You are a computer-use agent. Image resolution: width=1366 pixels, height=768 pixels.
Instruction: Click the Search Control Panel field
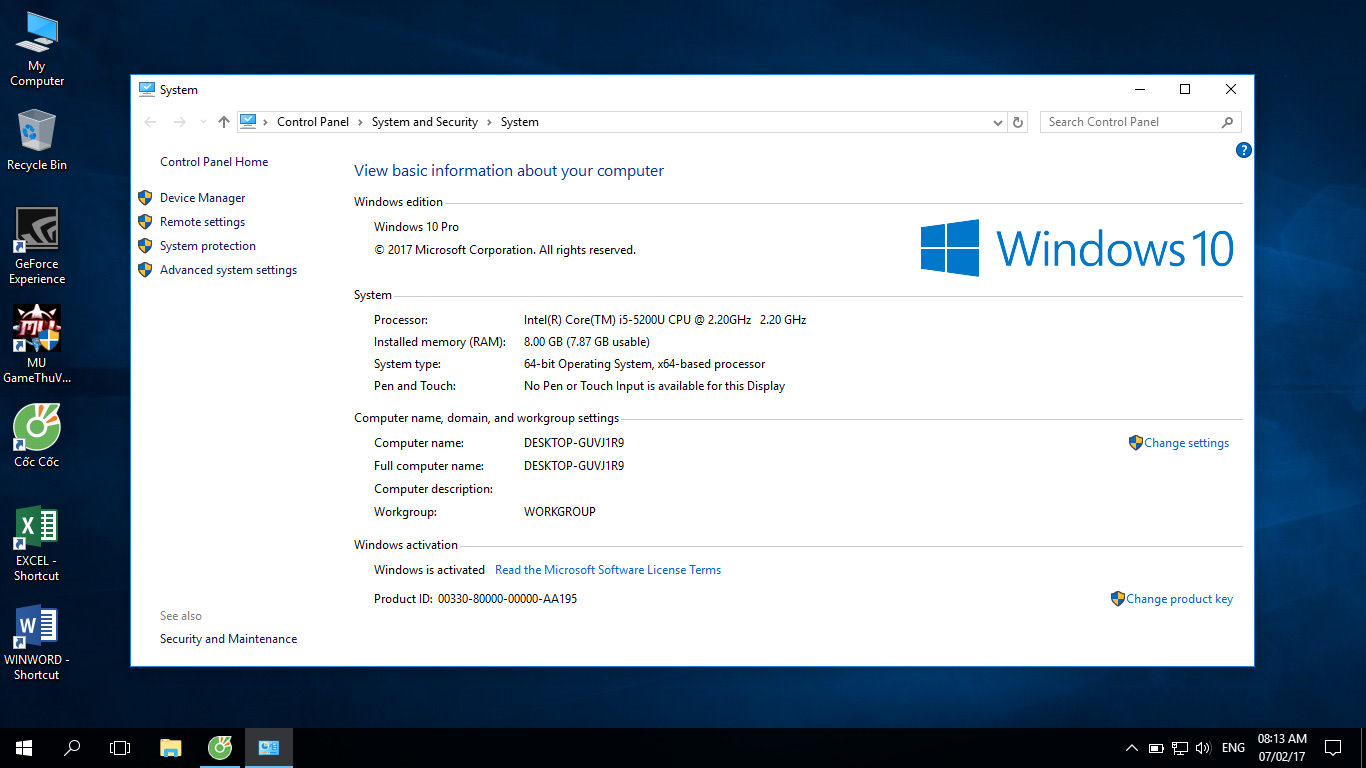pos(1130,122)
